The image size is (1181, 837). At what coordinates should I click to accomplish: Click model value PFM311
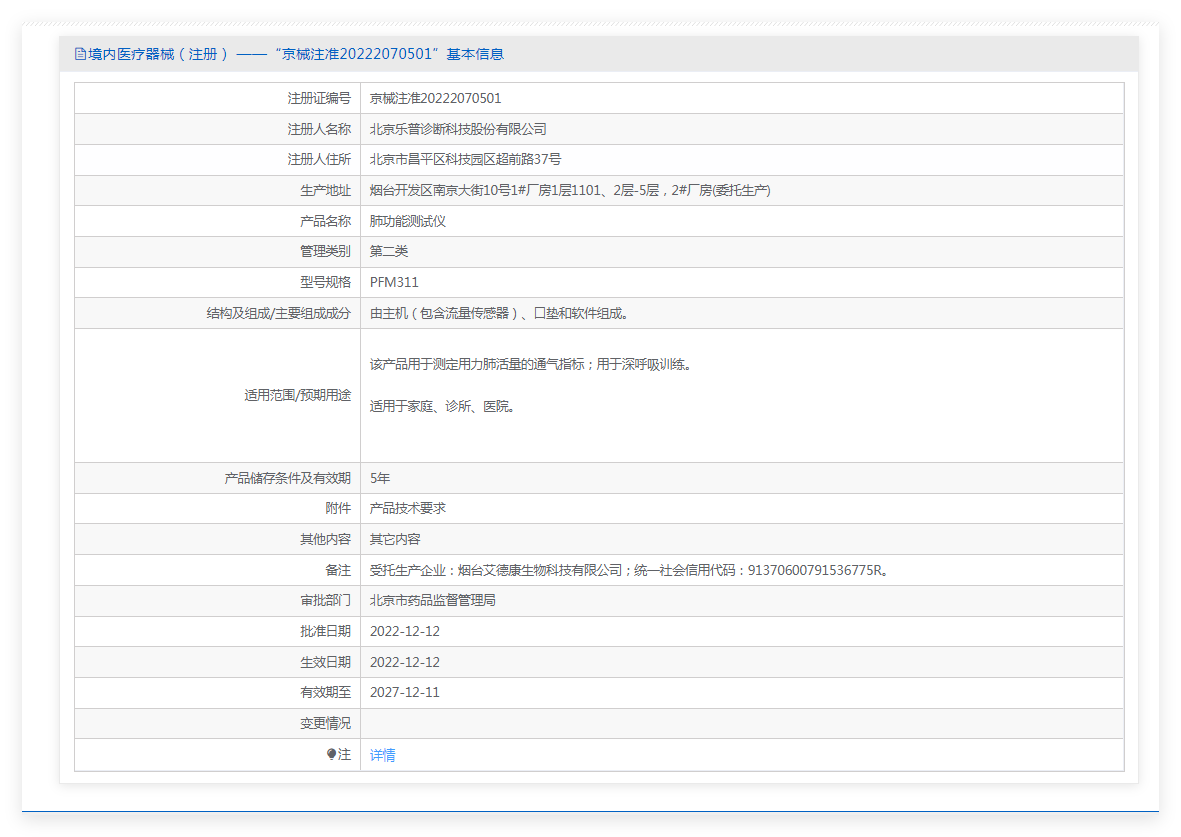pyautogui.click(x=394, y=283)
